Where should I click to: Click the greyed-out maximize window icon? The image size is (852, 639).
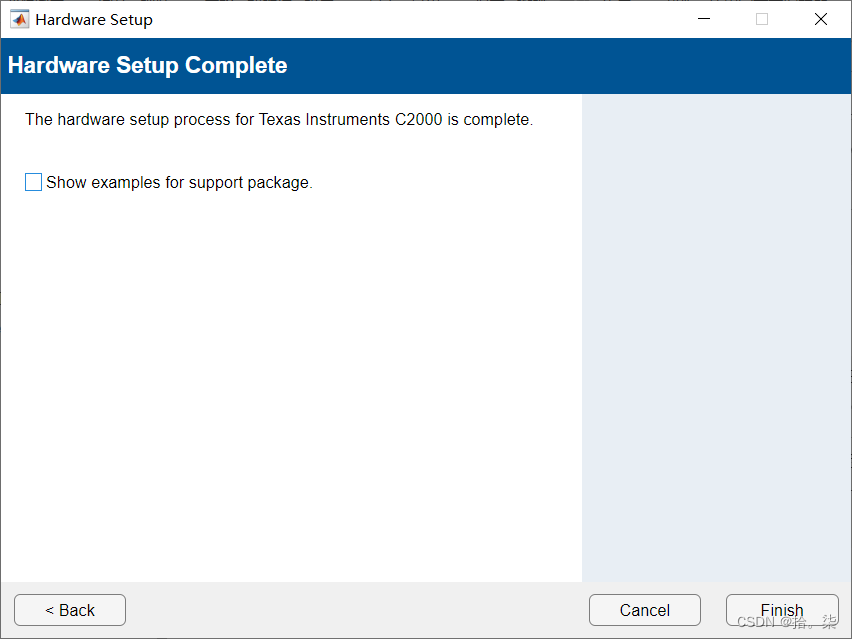click(762, 19)
